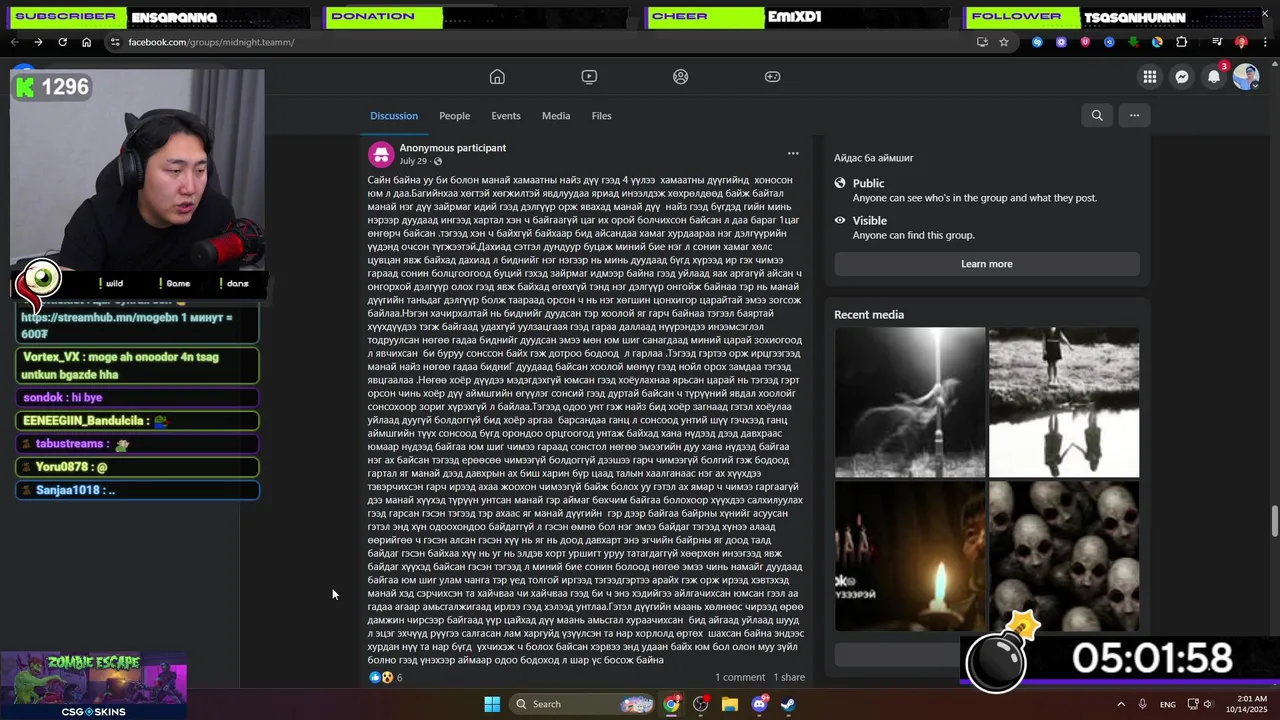Open Messenger chats icon
The image size is (1280, 720).
1182,77
